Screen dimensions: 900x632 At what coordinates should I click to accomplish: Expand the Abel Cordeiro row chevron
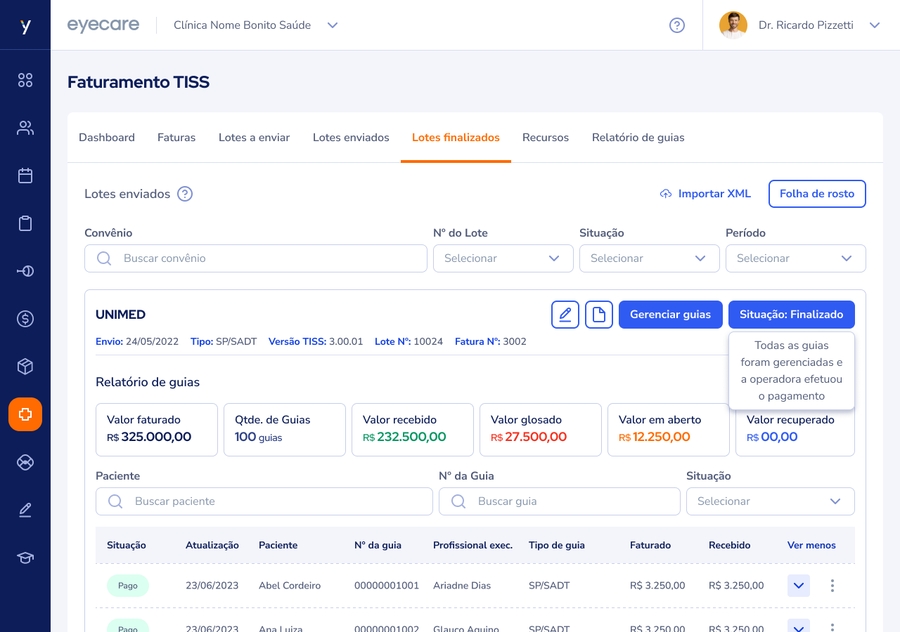coord(798,585)
